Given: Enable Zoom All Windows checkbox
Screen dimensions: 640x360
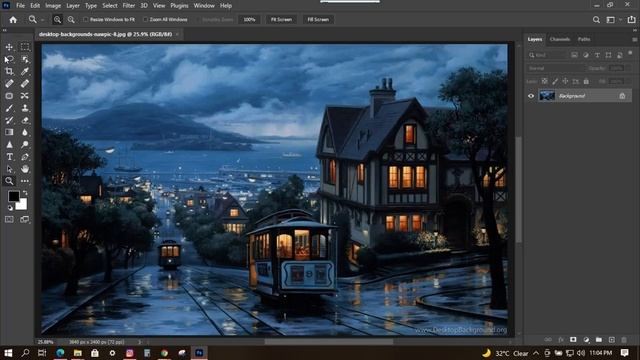Looking at the screenshot, I should (x=145, y=20).
